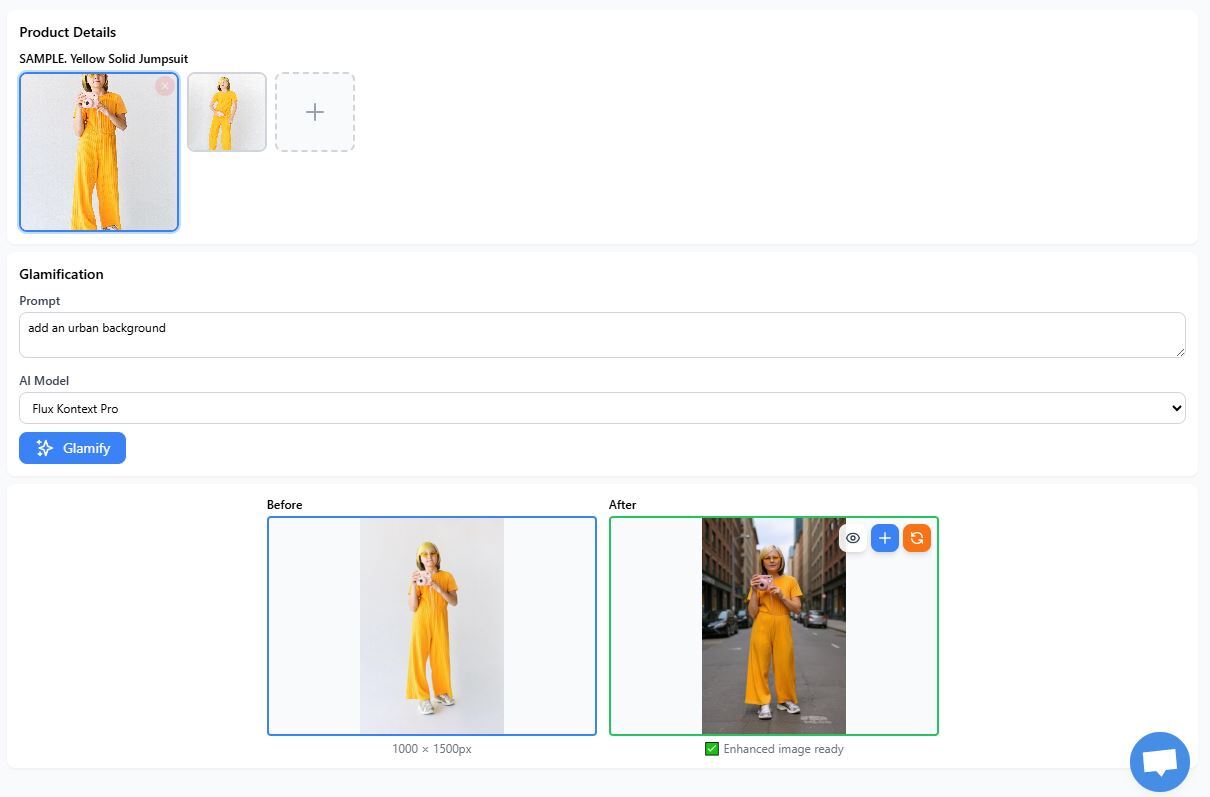This screenshot has width=1210, height=797.
Task: Open the AI Model dropdown
Action: click(600, 408)
